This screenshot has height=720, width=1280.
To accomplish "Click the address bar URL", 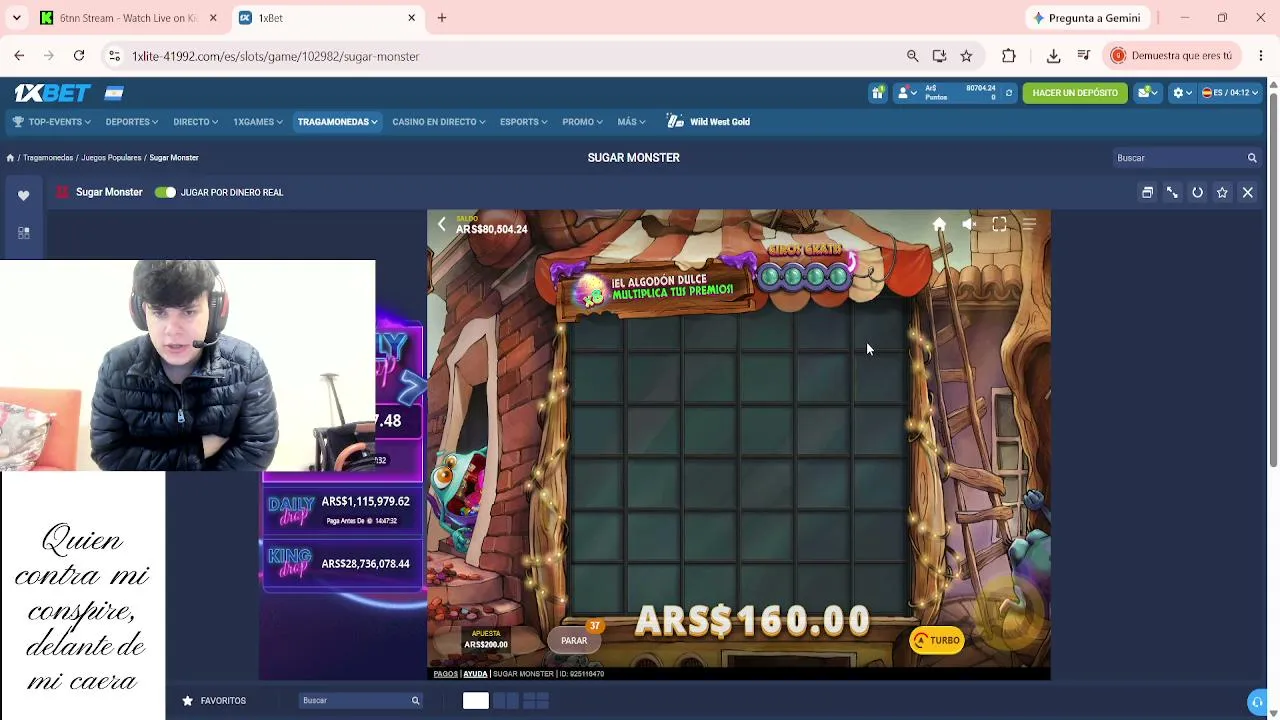I will click(x=275, y=57).
